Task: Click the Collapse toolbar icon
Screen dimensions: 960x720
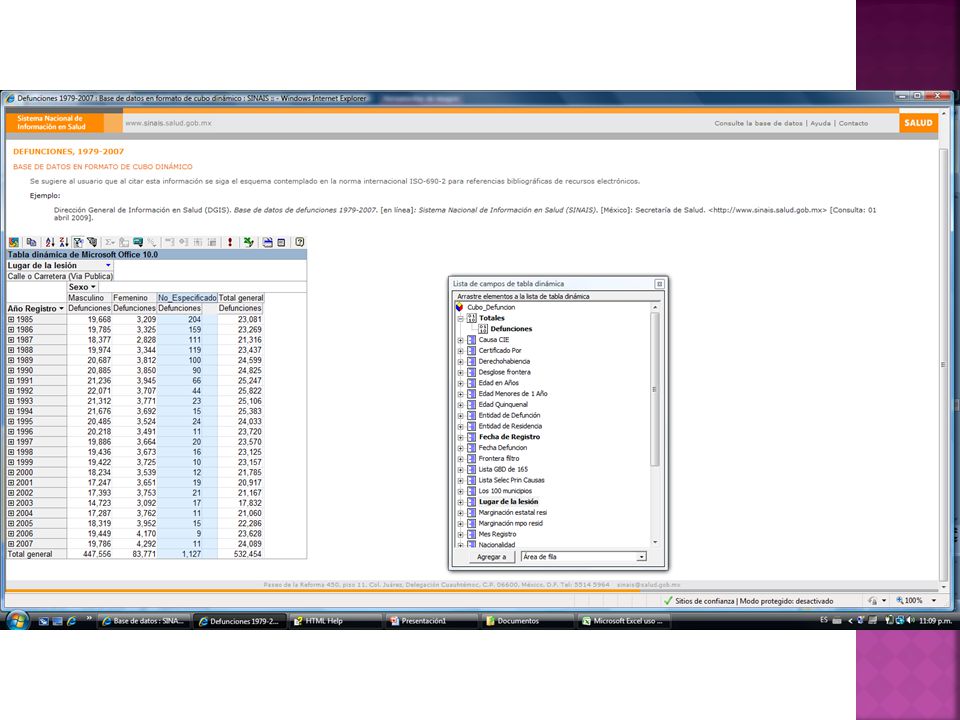Action: pos(170,242)
